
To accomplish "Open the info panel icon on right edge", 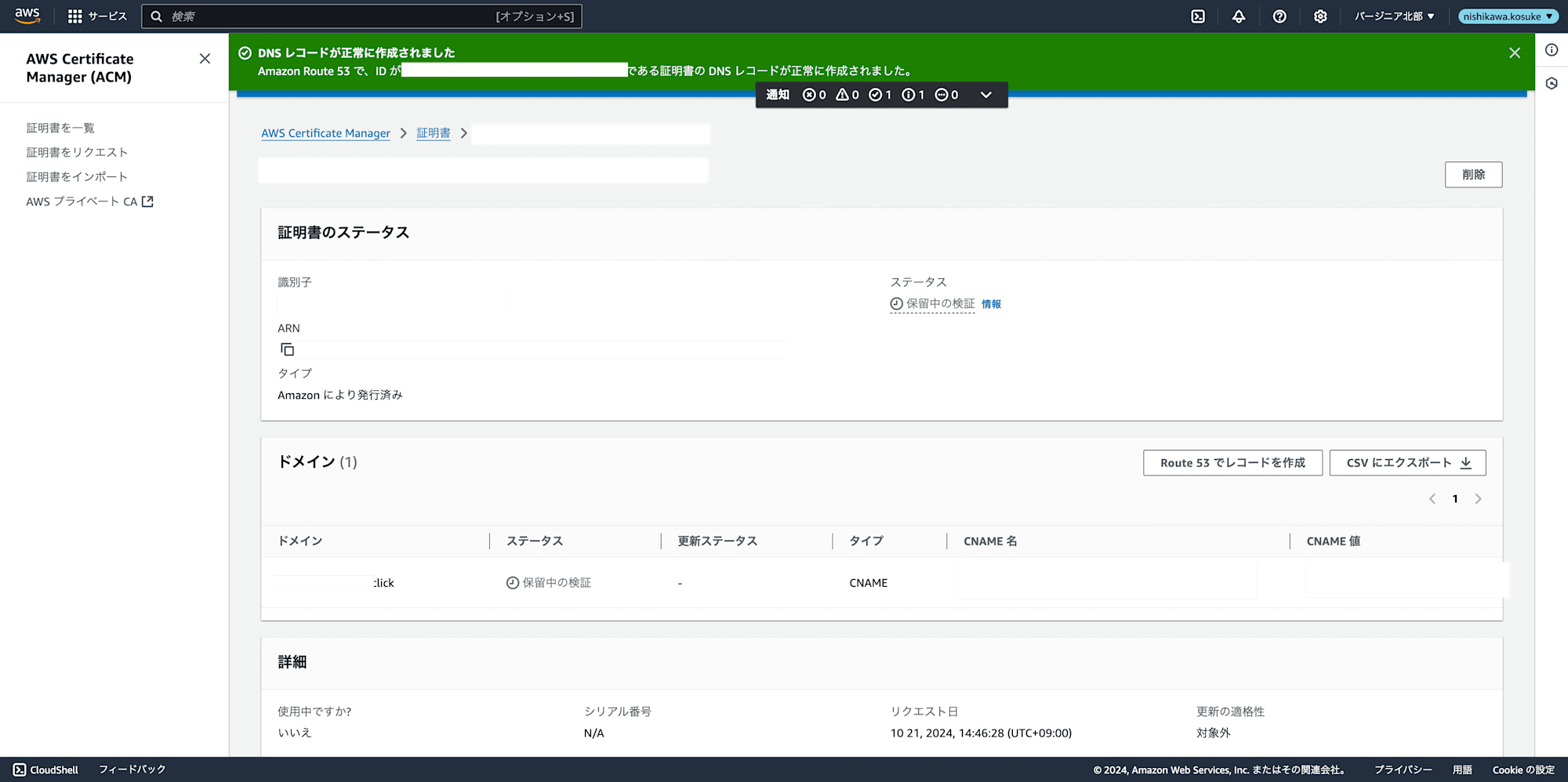I will pos(1552,50).
